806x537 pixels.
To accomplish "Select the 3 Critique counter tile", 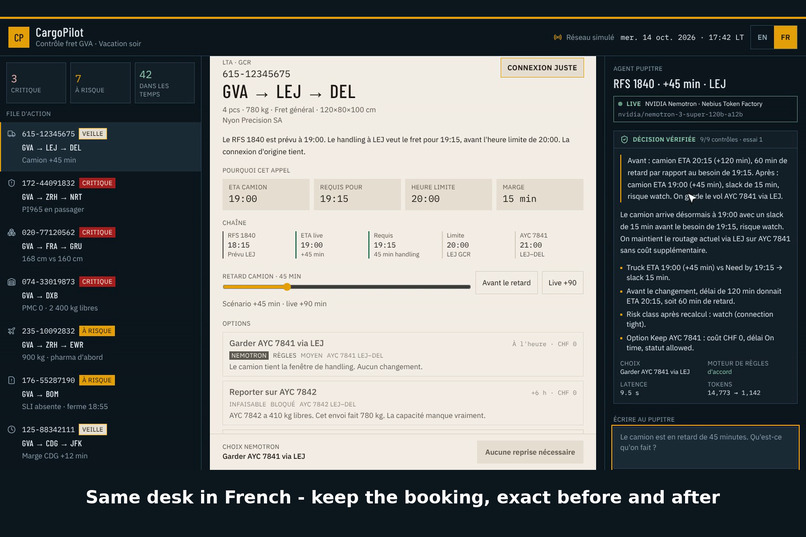I will click(x=35, y=83).
